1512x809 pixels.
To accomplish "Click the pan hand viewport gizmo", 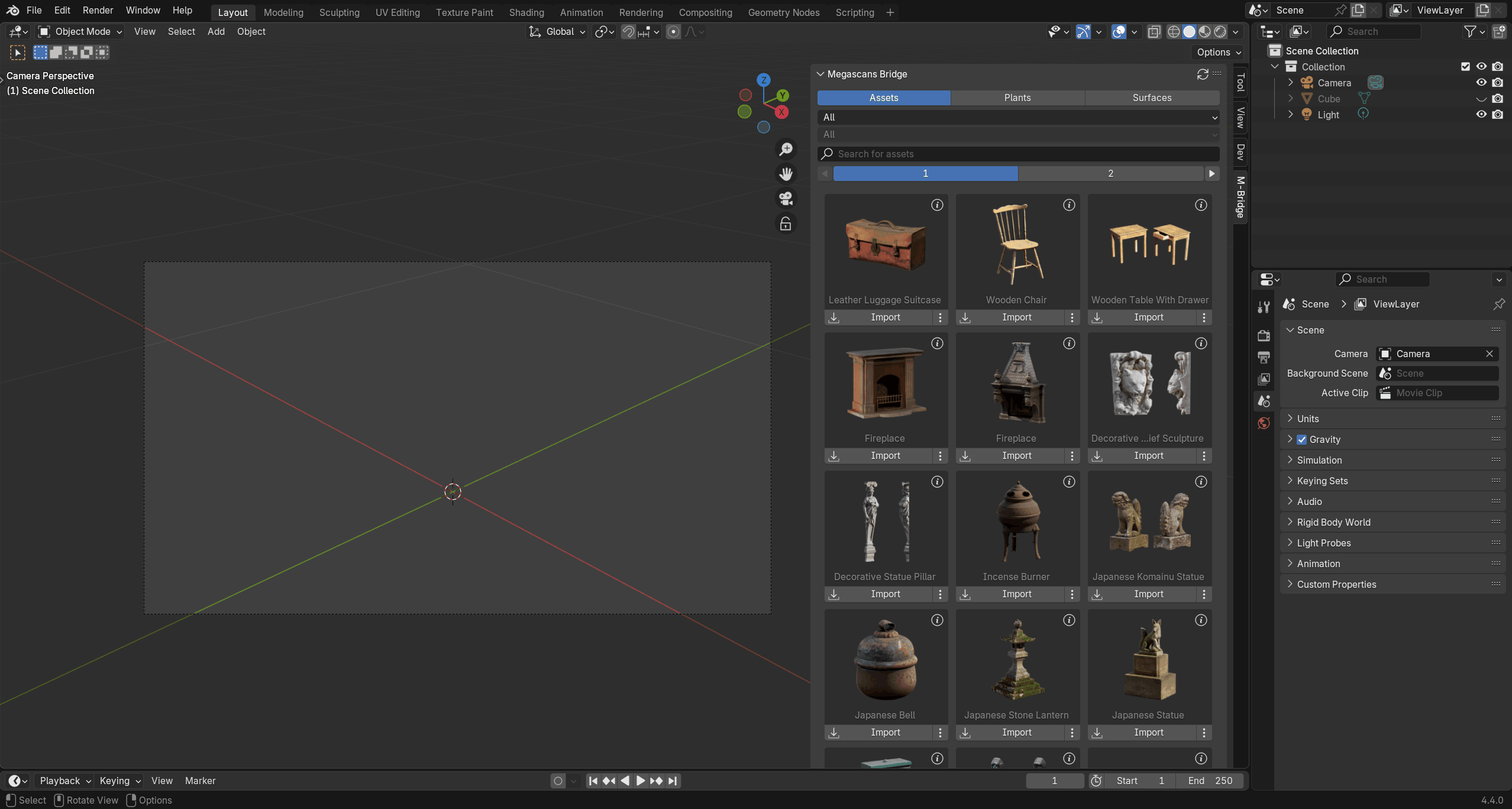I will (786, 174).
